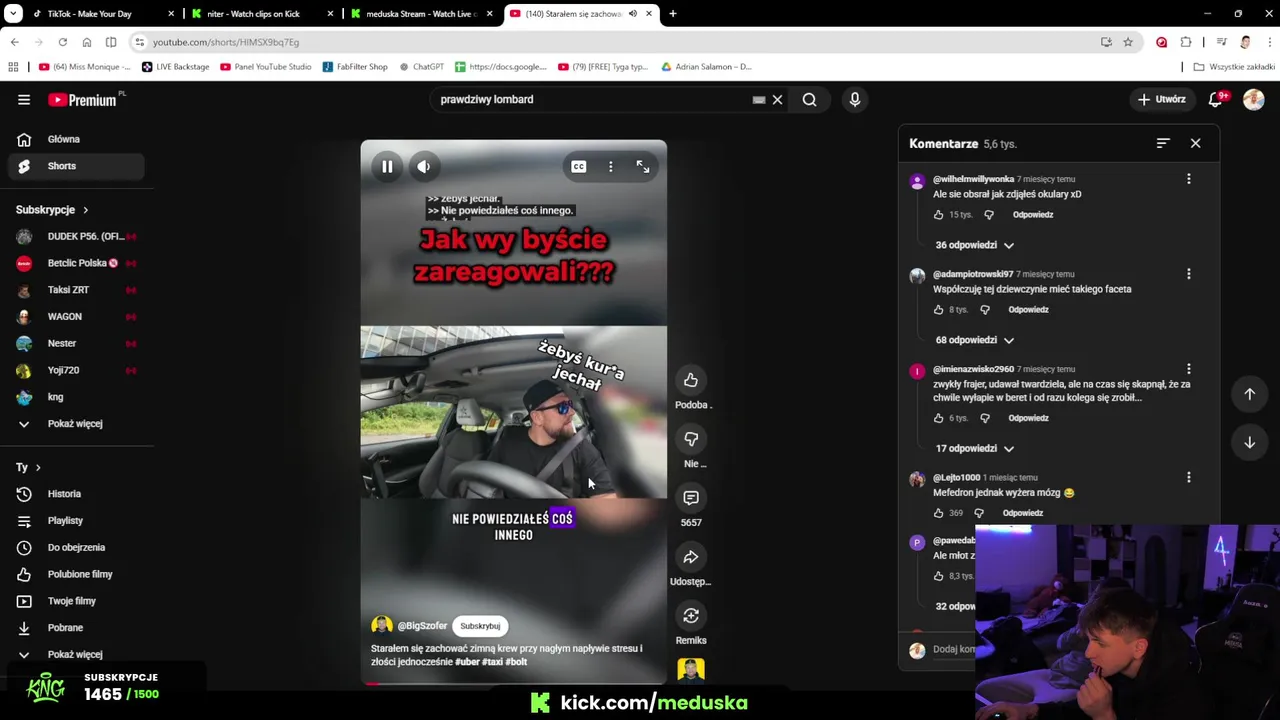
Task: Open Historia in the sidebar
Action: (x=76, y=494)
